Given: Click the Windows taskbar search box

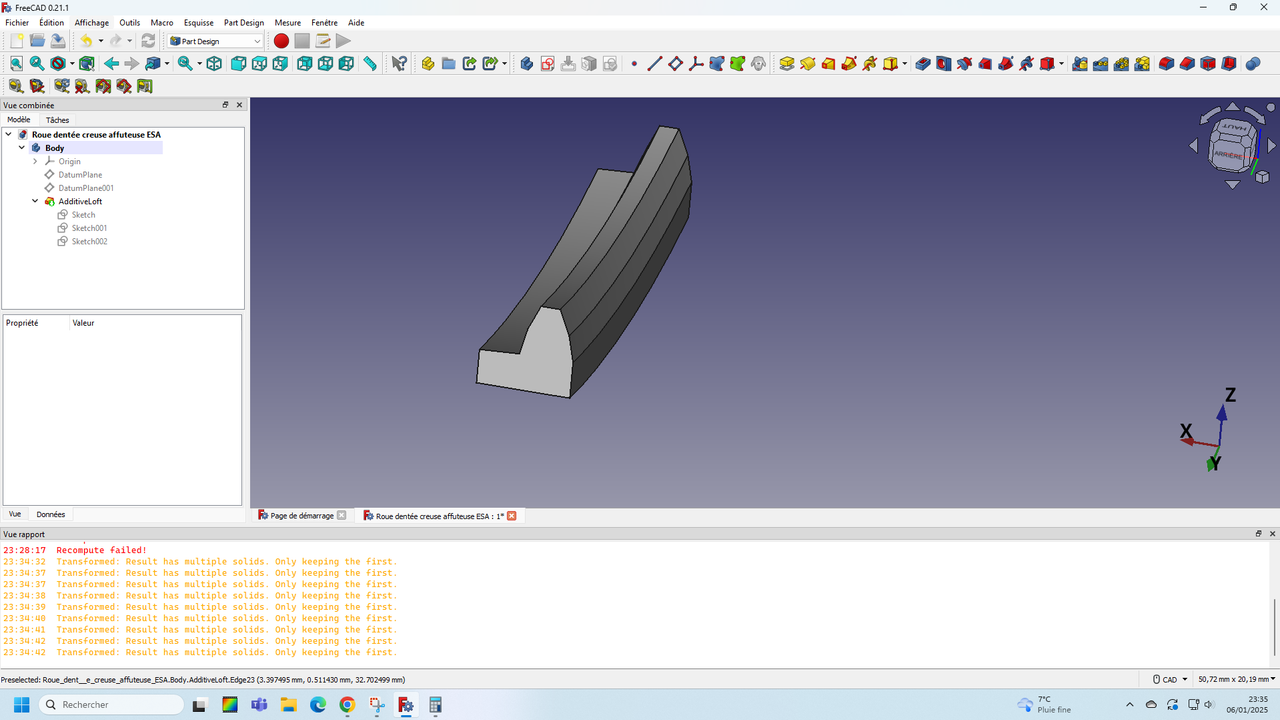Looking at the screenshot, I should [x=111, y=704].
